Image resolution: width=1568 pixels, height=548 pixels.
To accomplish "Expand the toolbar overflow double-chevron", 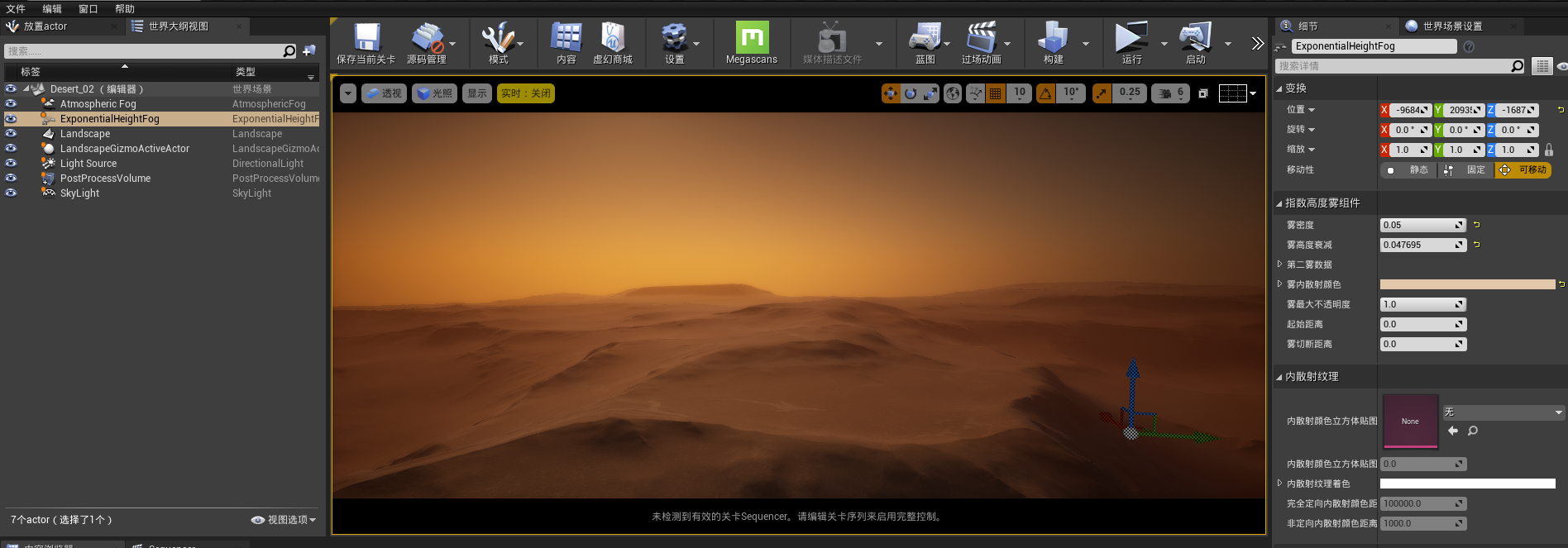I will tap(1257, 43).
